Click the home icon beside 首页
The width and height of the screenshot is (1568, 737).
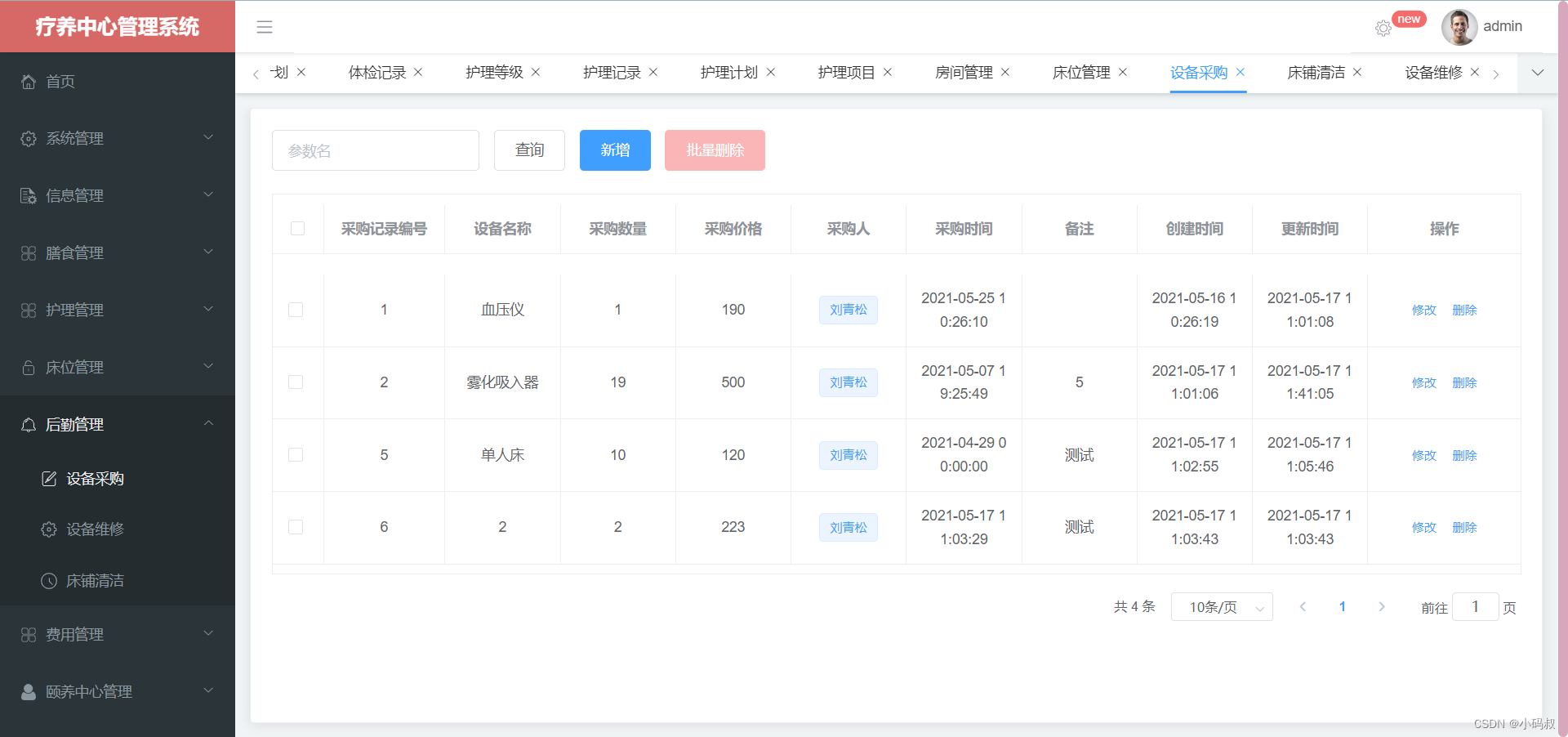point(29,82)
